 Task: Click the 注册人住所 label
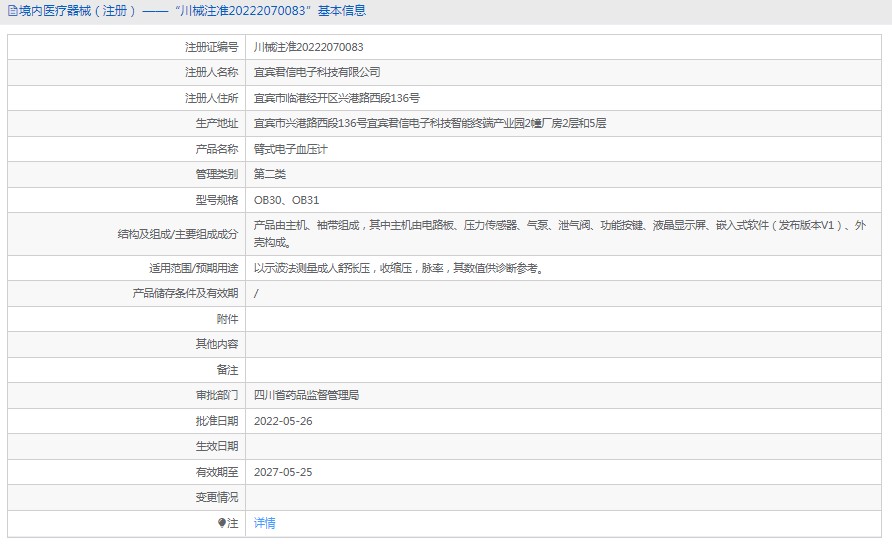click(212, 98)
